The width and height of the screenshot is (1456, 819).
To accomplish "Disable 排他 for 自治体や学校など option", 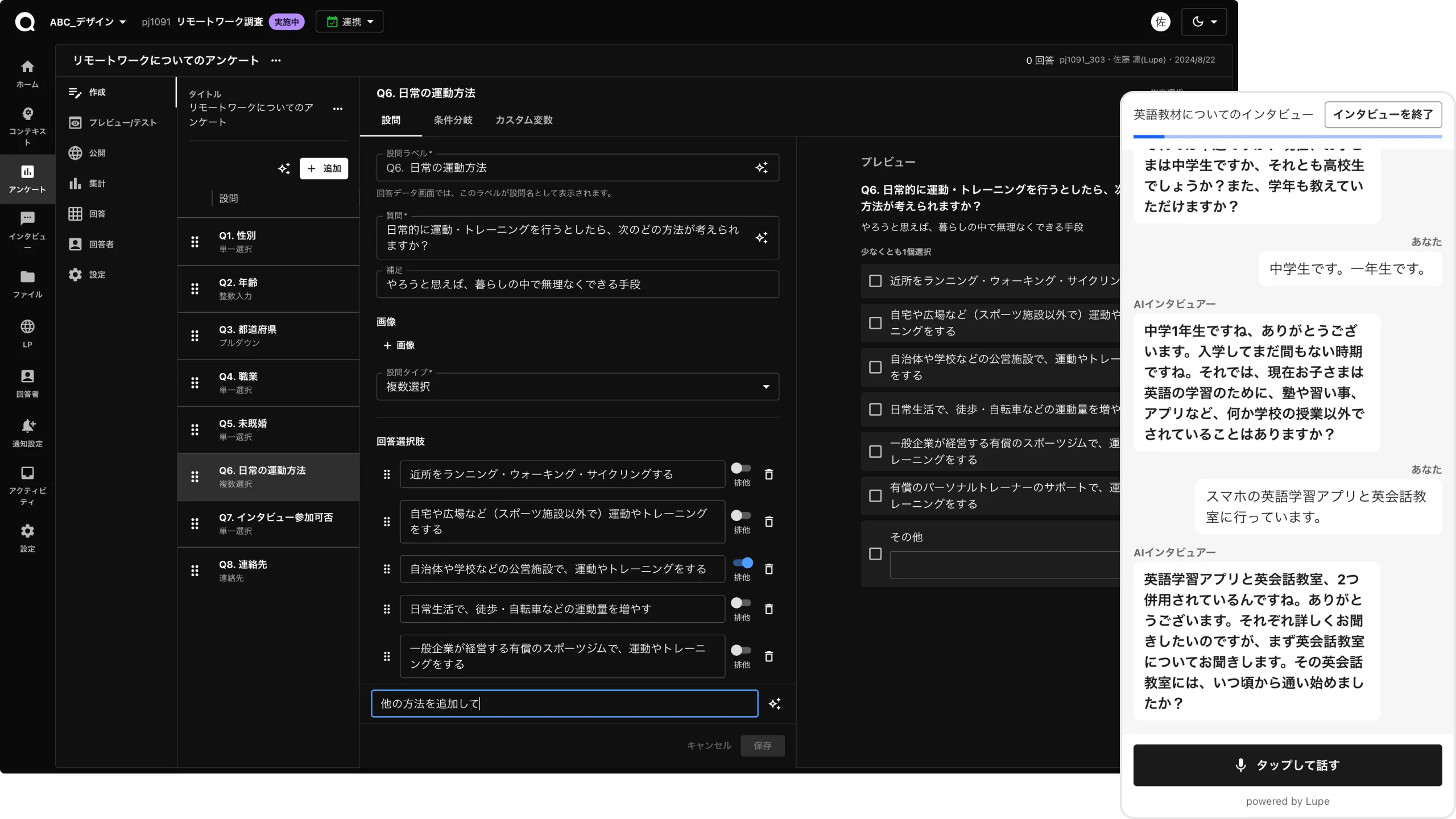I will 743,563.
